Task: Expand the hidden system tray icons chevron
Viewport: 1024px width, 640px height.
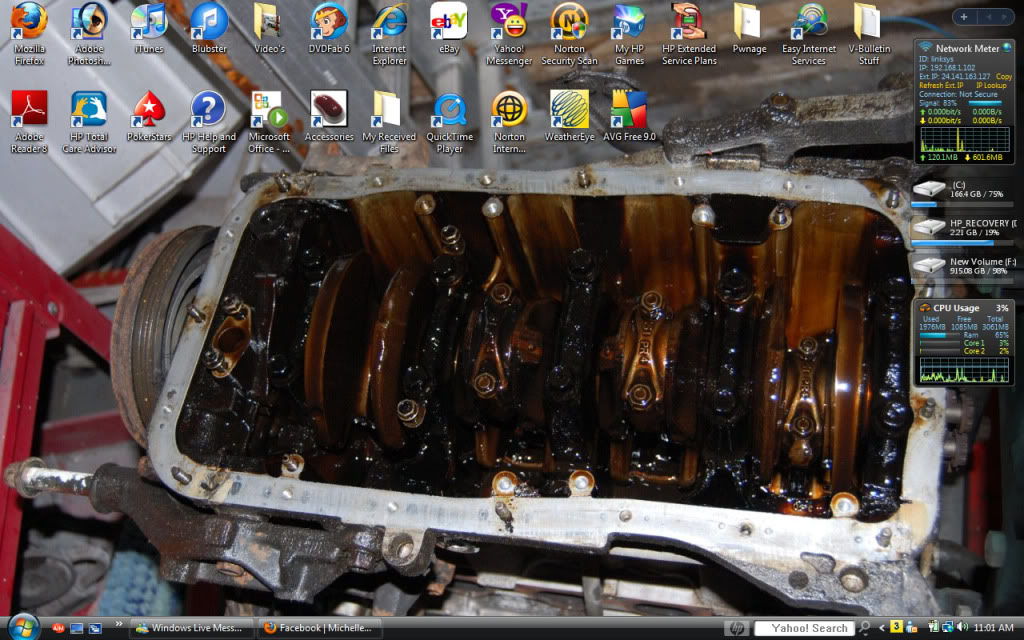Action: click(x=881, y=628)
